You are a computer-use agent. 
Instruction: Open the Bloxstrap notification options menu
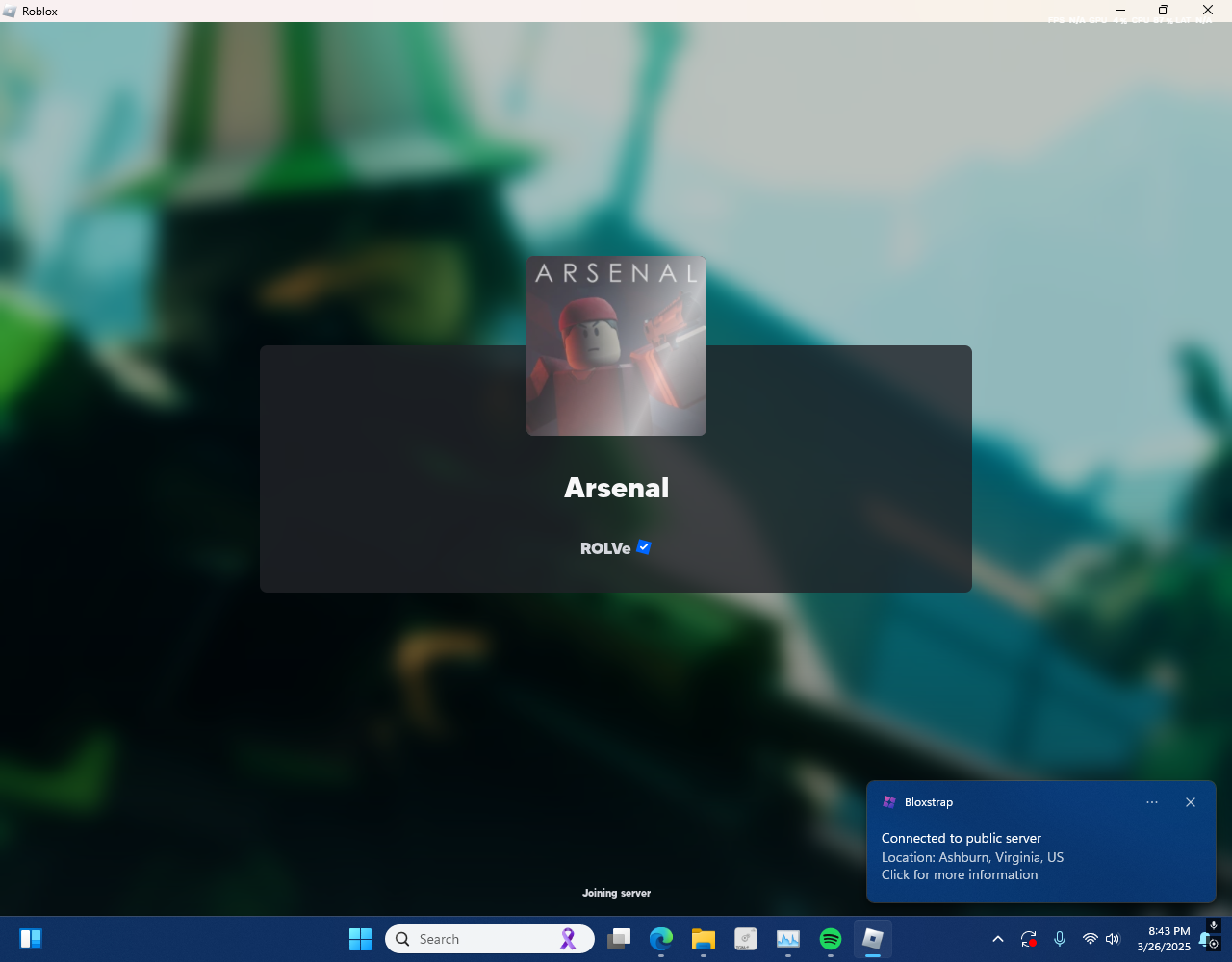[1152, 802]
